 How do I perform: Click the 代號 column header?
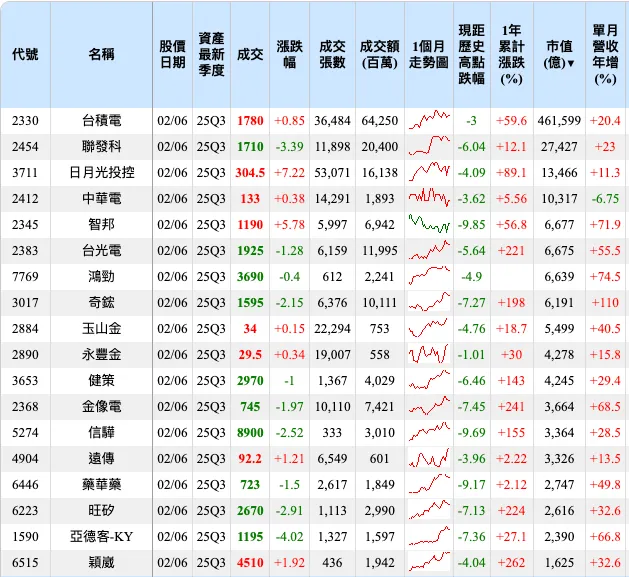pyautogui.click(x=25, y=54)
